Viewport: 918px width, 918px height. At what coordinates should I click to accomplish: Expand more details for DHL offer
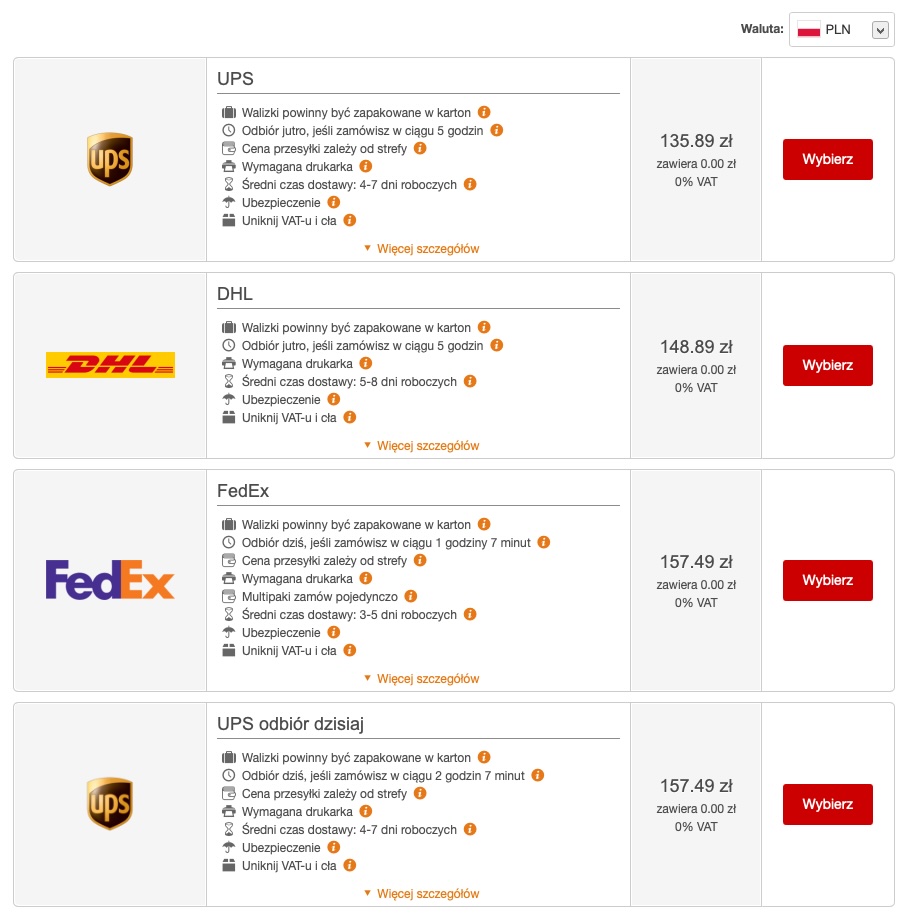[x=421, y=446]
